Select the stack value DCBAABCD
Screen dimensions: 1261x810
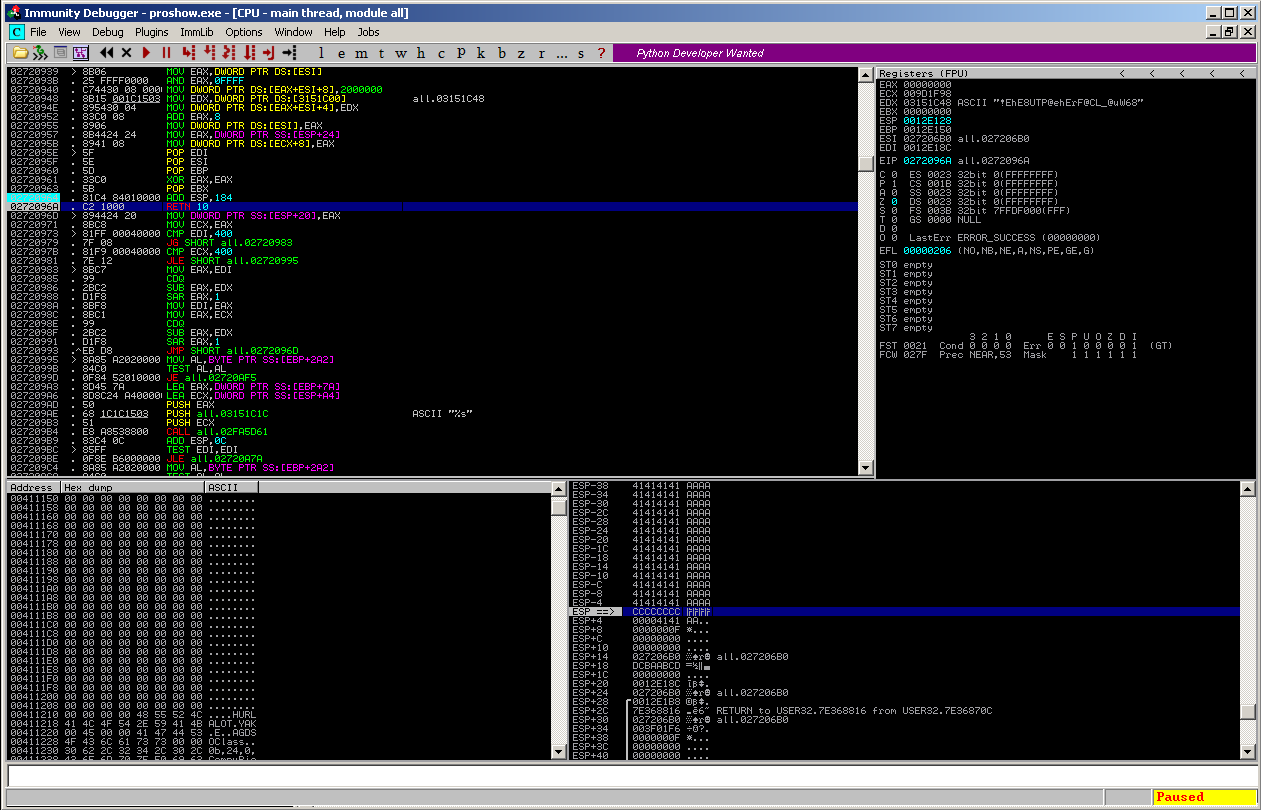click(656, 666)
